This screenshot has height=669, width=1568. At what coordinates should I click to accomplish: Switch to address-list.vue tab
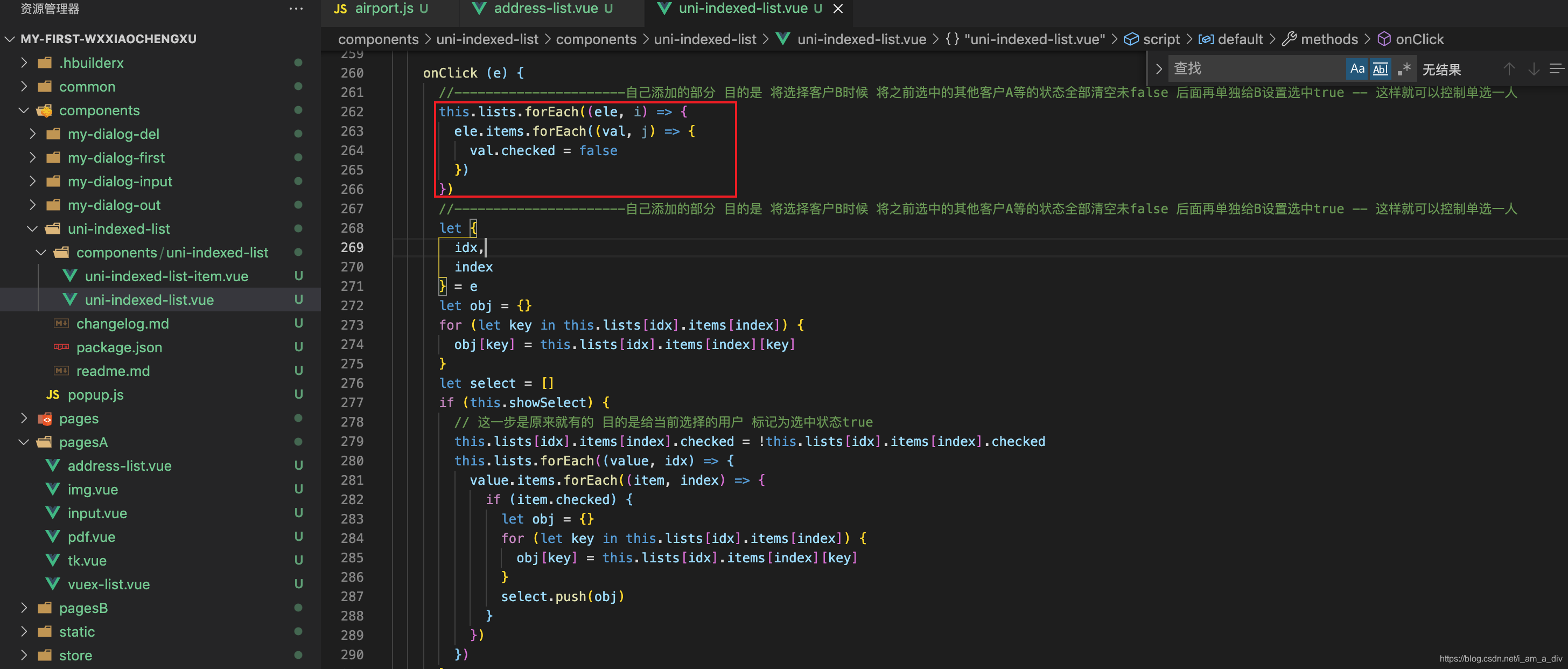pos(545,9)
